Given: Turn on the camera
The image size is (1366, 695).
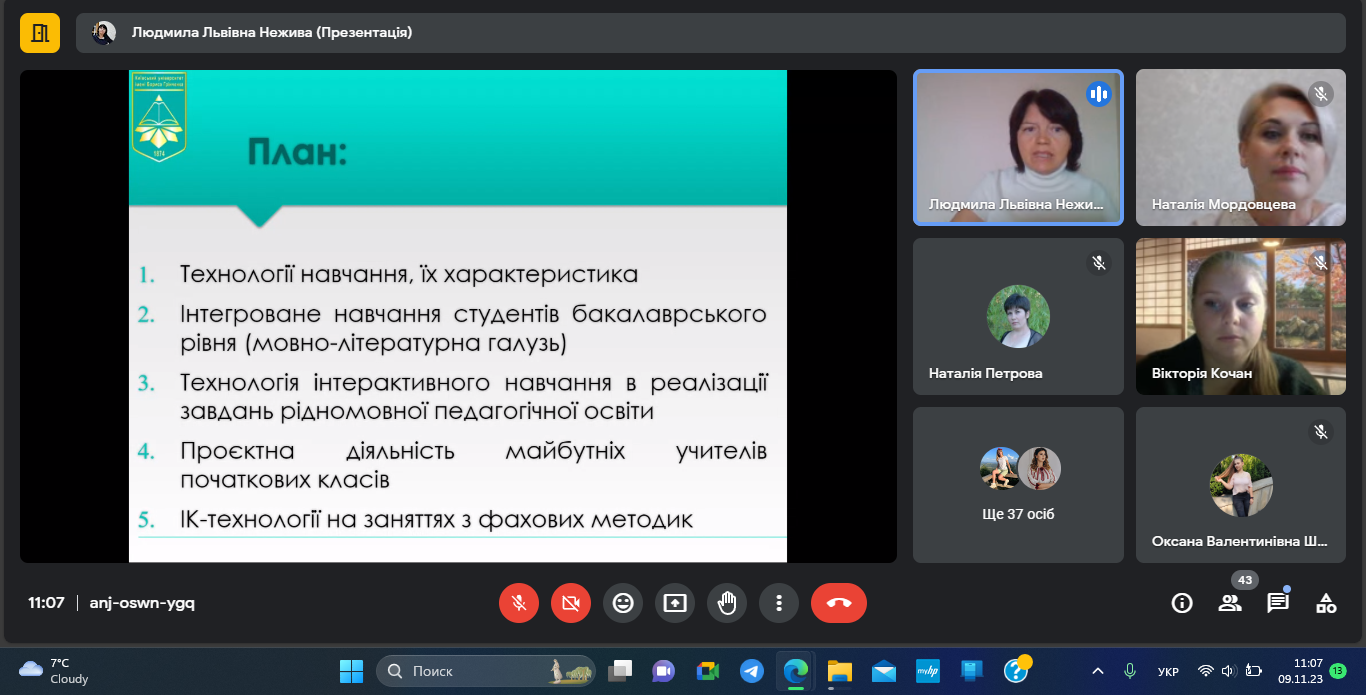Looking at the screenshot, I should coord(571,603).
